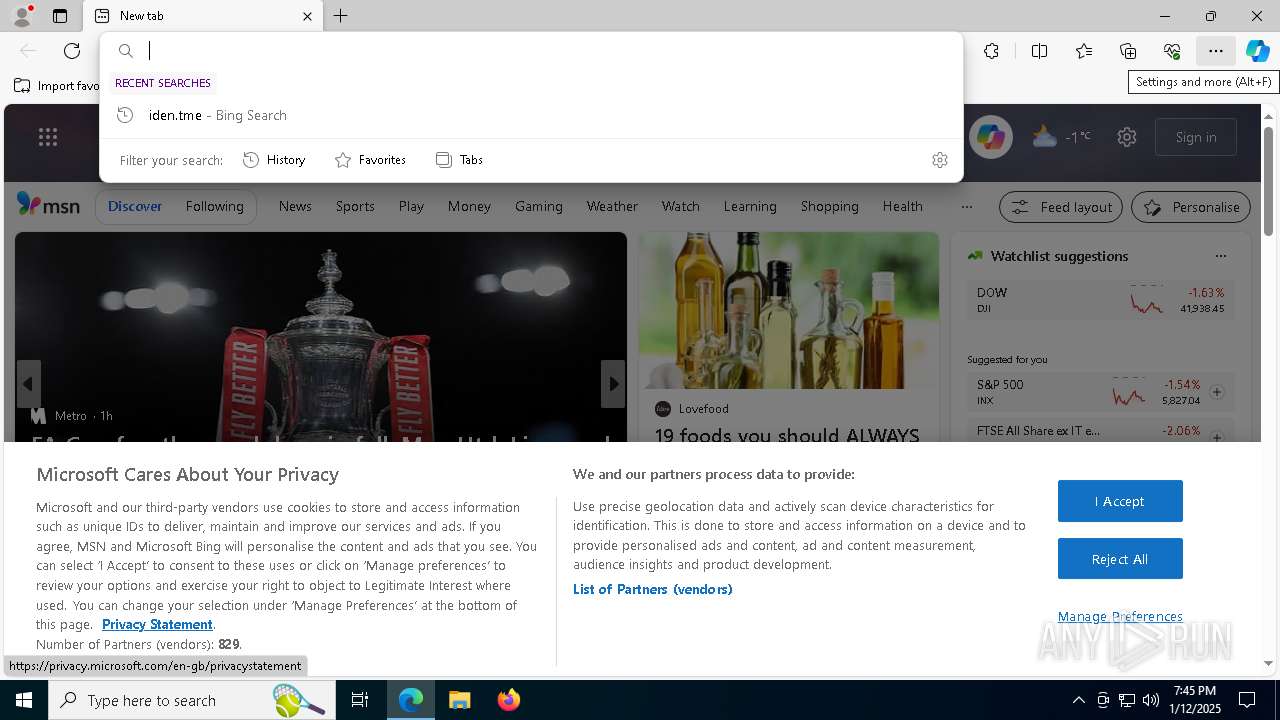Open Manage Preferences link
Screen dimensions: 1280x720
point(1120,616)
